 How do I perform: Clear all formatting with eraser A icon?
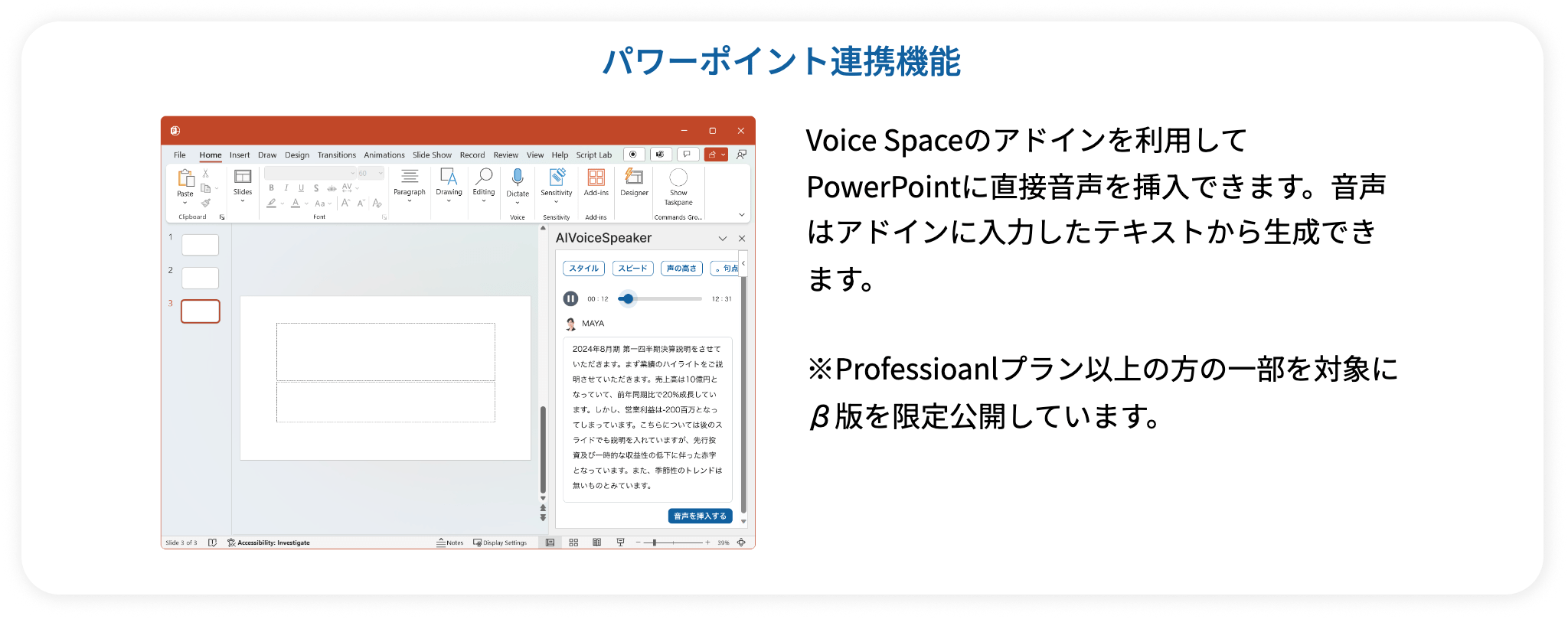pos(377,203)
